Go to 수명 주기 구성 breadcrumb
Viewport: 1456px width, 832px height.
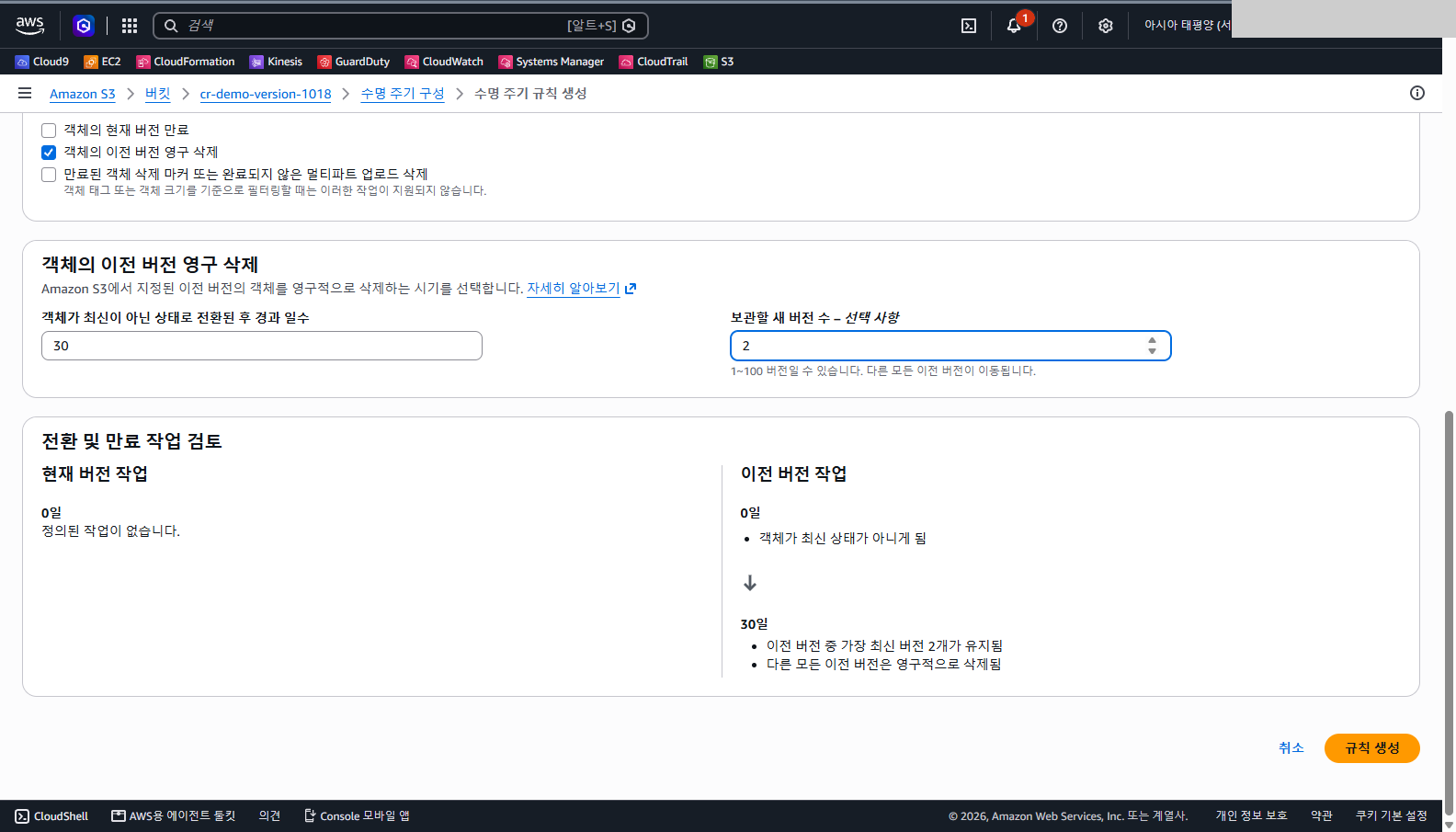(x=403, y=94)
